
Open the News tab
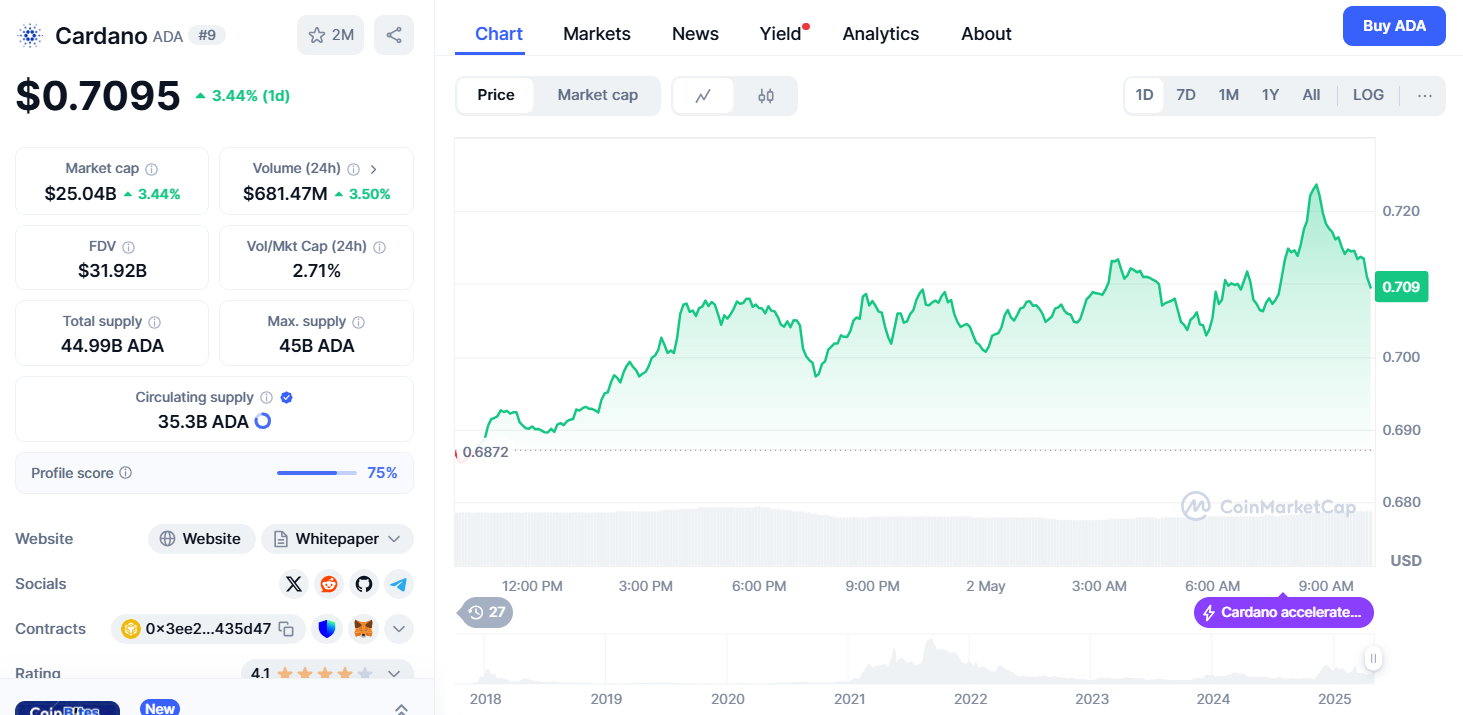pyautogui.click(x=695, y=34)
